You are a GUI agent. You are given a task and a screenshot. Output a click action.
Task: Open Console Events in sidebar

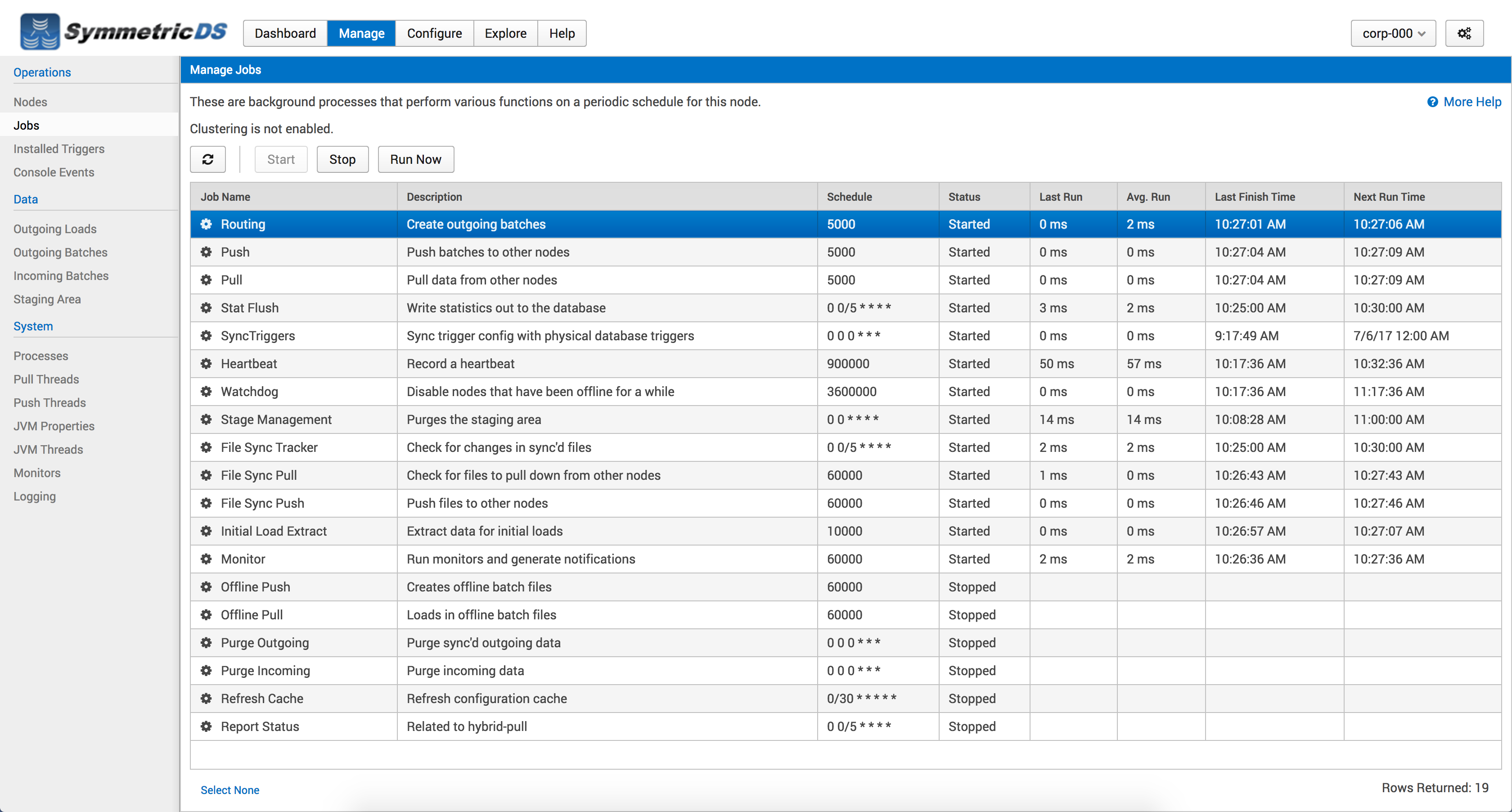pos(54,172)
